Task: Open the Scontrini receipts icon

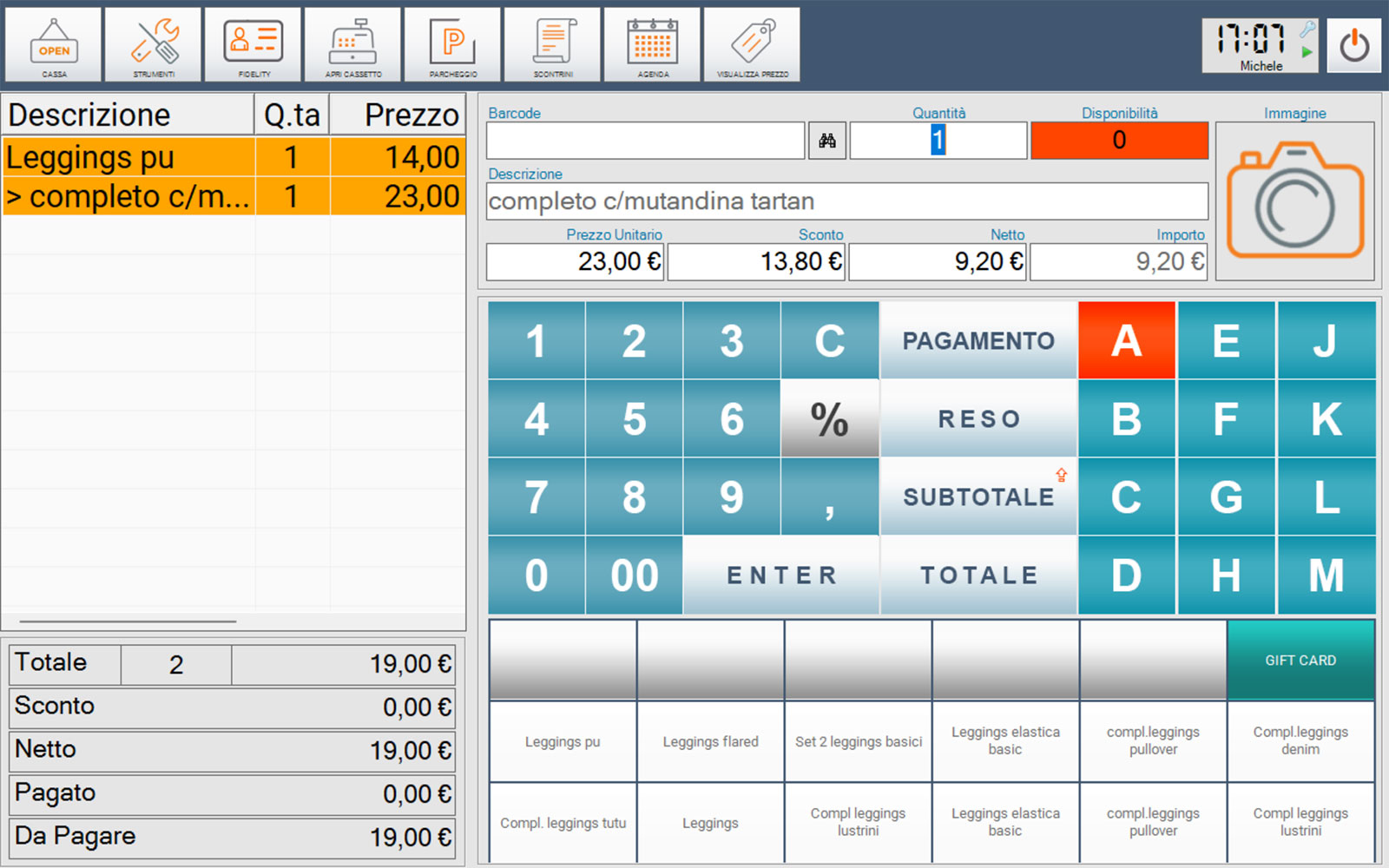Action: [553, 45]
